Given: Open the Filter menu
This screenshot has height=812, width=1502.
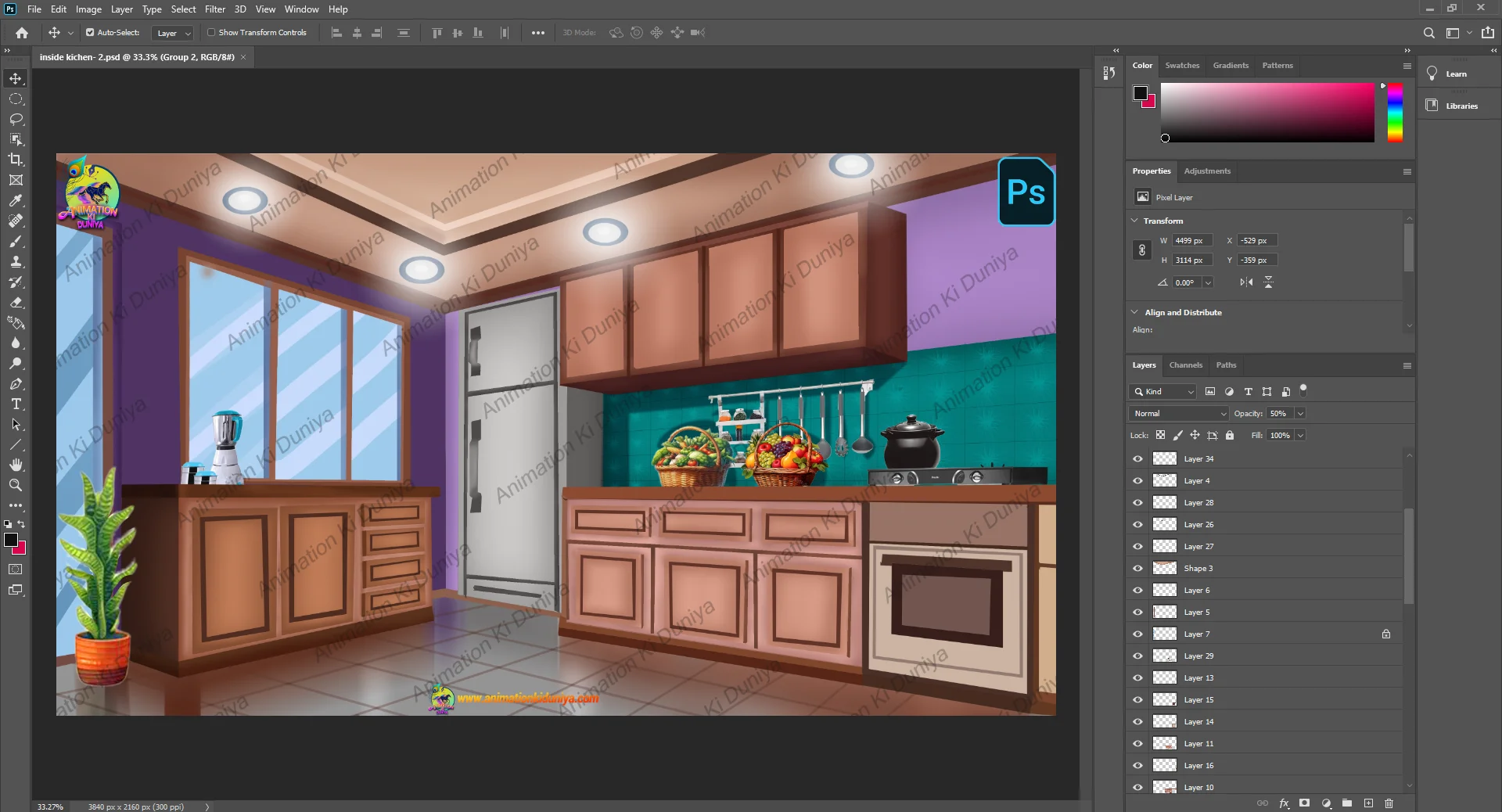Looking at the screenshot, I should click(x=214, y=9).
